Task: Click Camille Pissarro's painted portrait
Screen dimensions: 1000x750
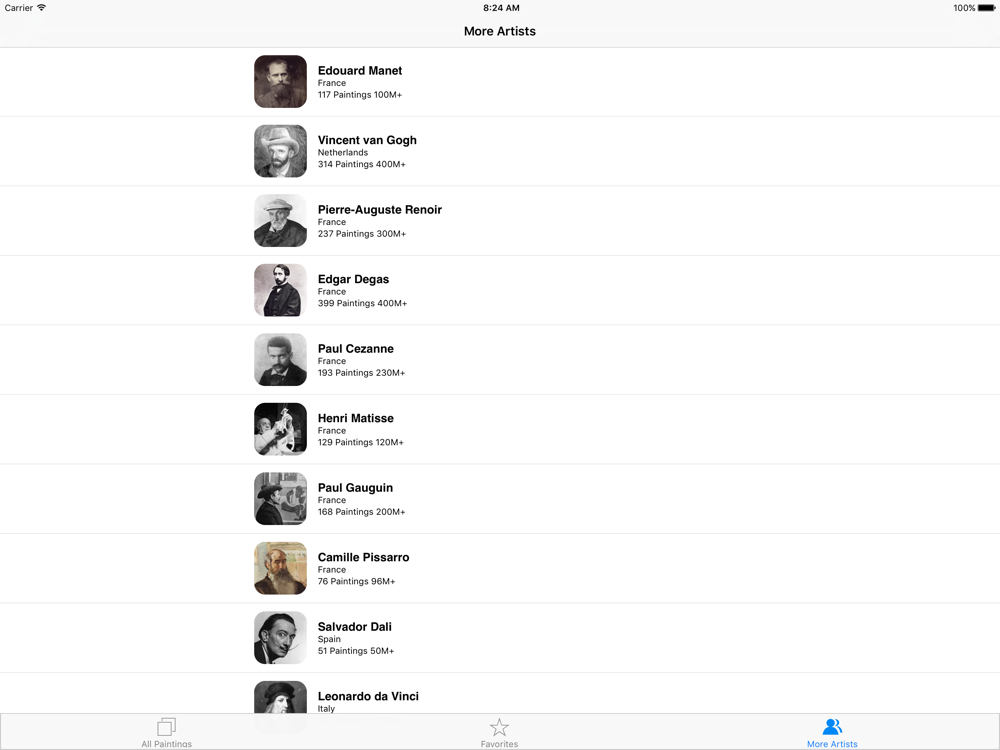Action: click(x=281, y=568)
